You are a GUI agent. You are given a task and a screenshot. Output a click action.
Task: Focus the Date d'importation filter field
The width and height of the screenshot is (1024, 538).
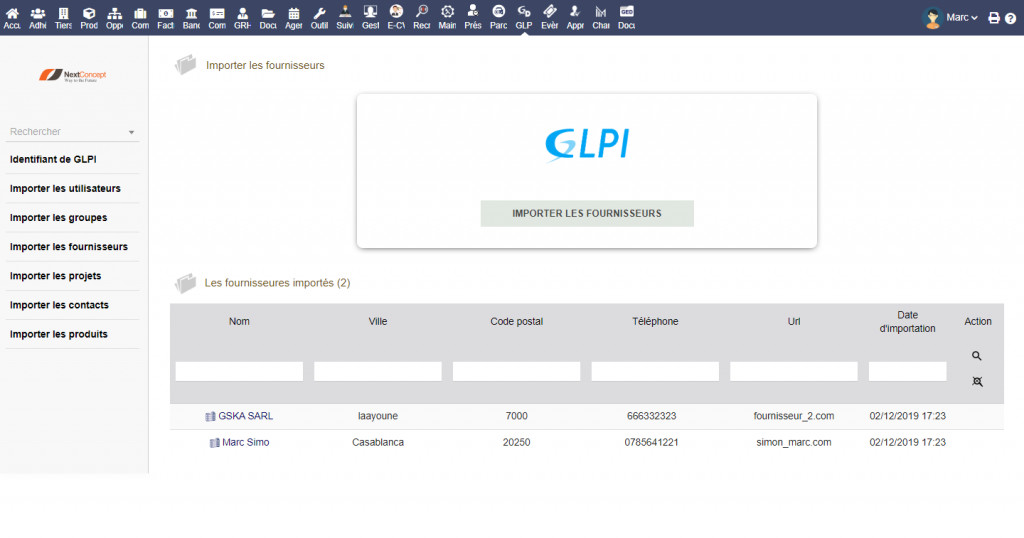(x=907, y=372)
